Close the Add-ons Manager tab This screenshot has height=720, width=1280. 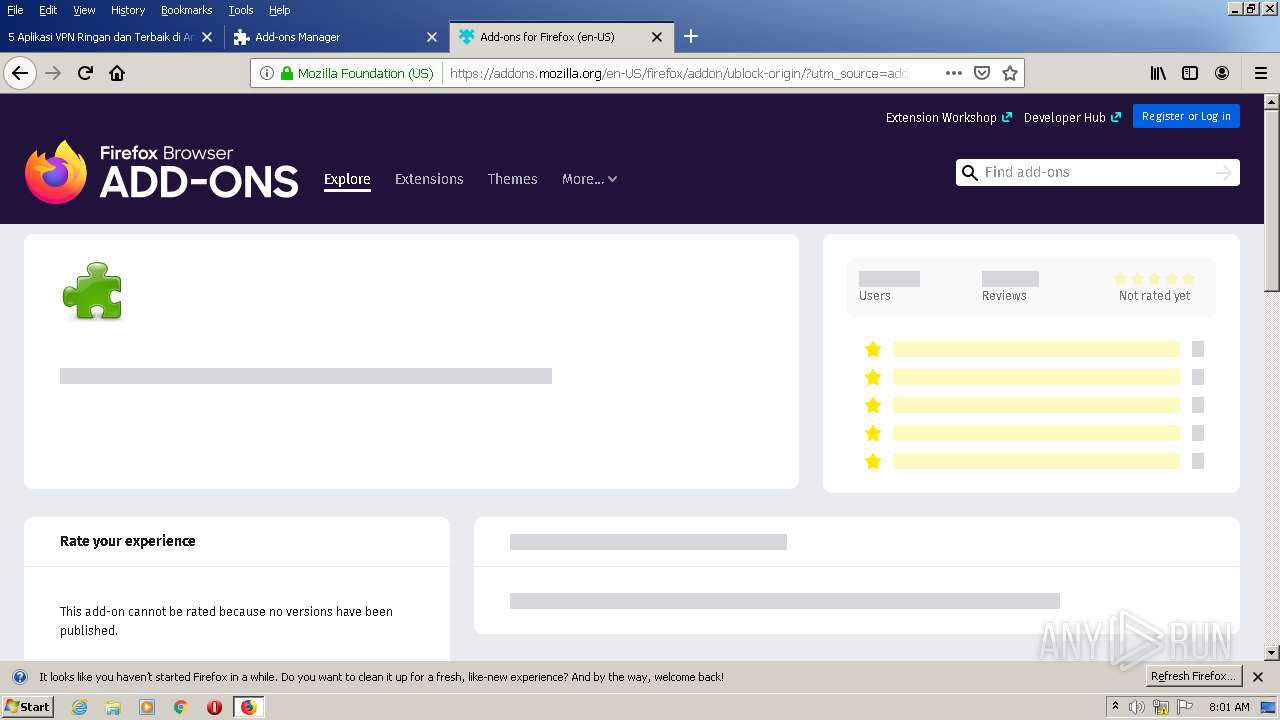click(x=432, y=37)
